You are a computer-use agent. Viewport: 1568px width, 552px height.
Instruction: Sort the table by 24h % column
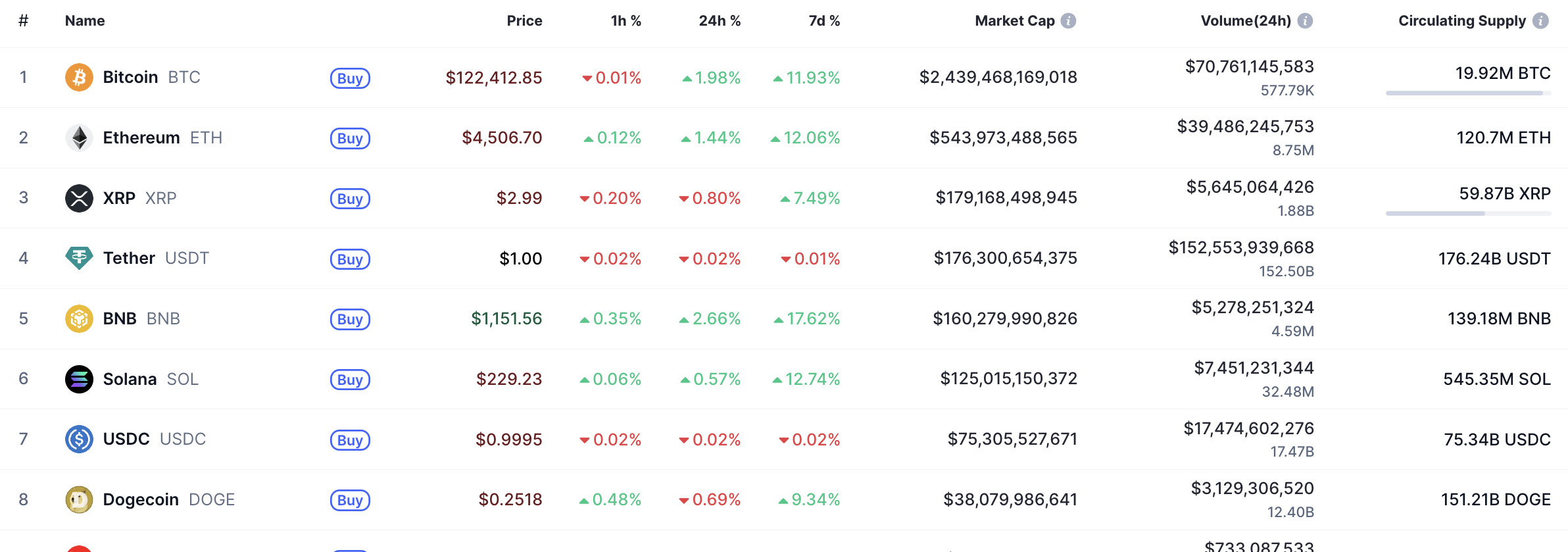719,21
